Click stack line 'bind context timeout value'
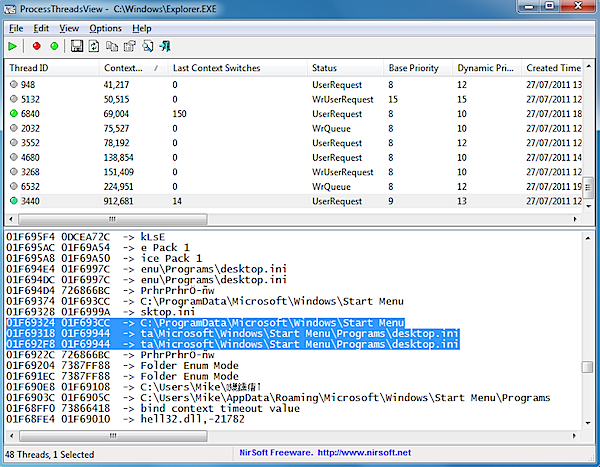Image resolution: width=600 pixels, height=467 pixels. click(x=153, y=408)
